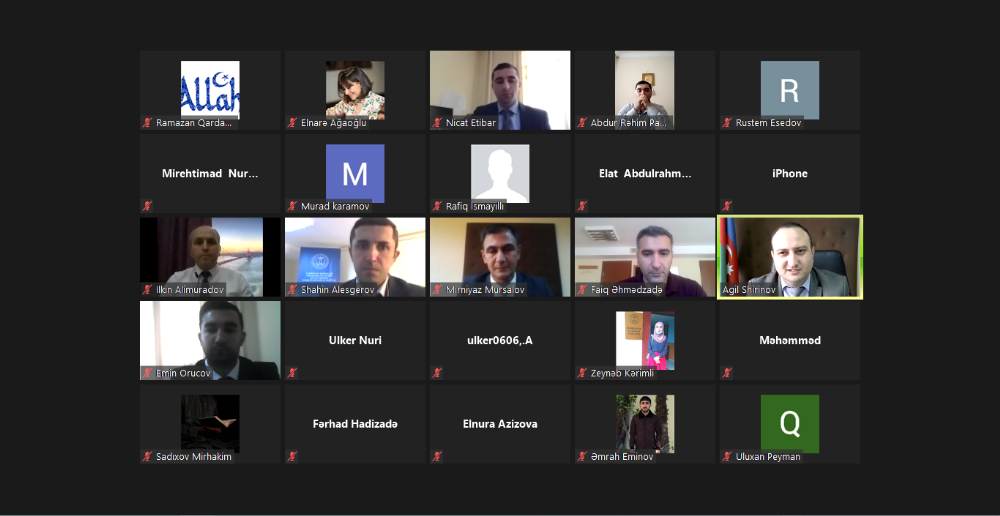Open Shahin Alesgerov's video tile
This screenshot has height=516, width=1000.
coord(355,257)
